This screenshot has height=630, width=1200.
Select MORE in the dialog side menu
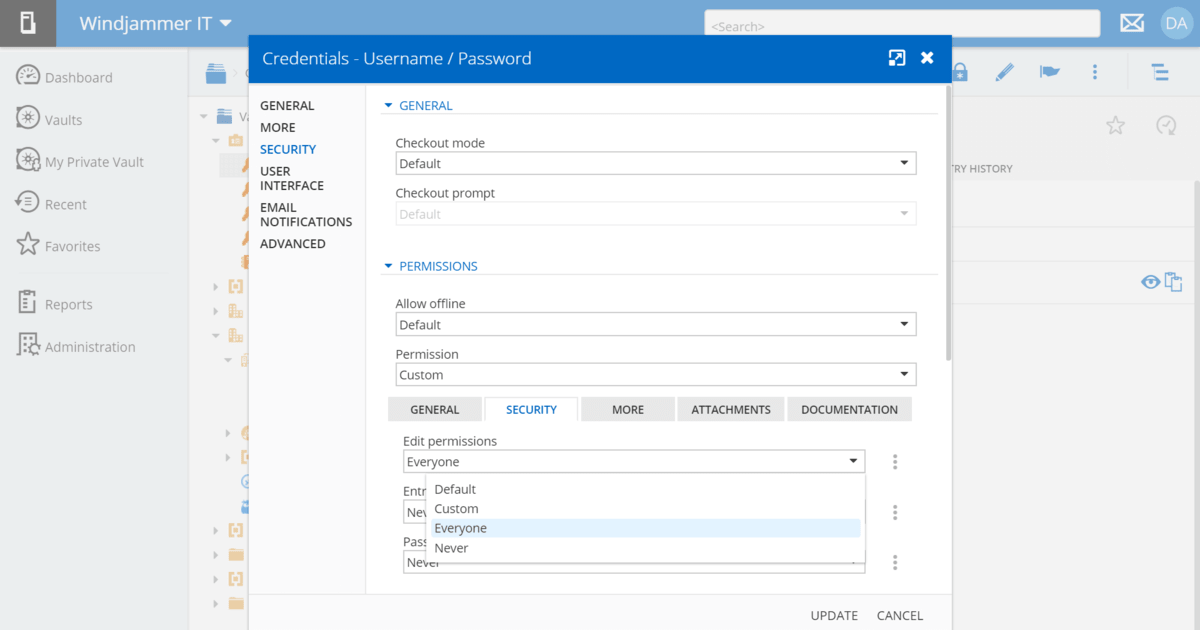(278, 127)
